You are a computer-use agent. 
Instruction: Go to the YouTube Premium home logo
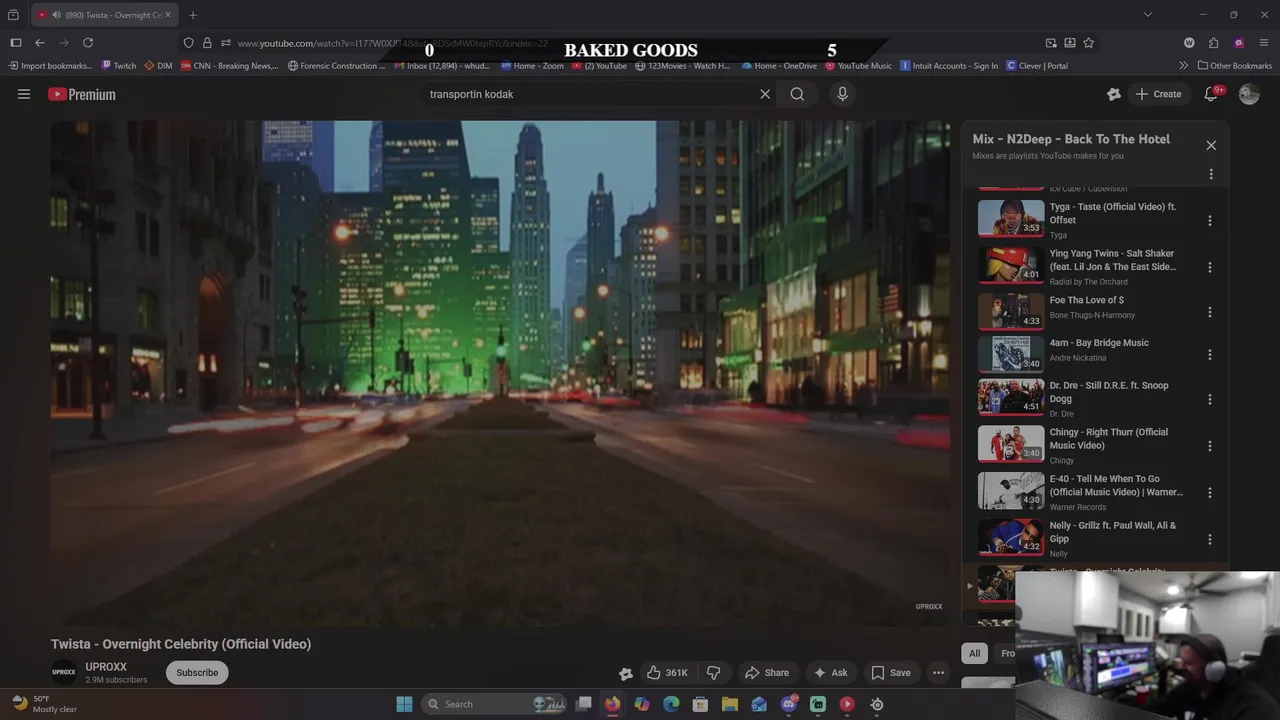(x=82, y=94)
